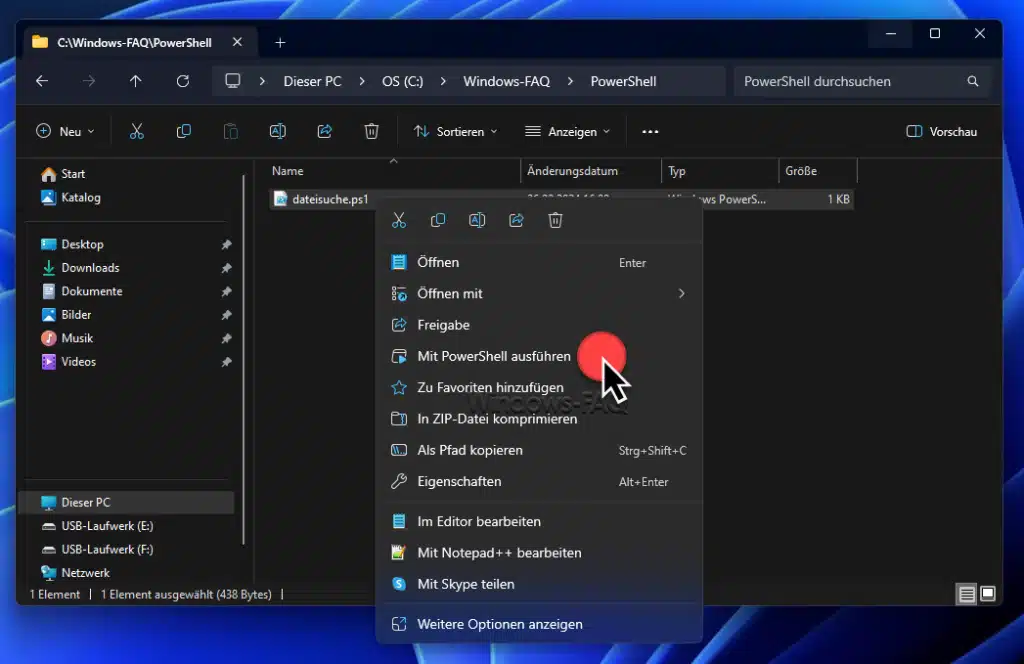Click the PowerShell breadcrumb segment
Viewport: 1024px width, 664px height.
coord(623,81)
